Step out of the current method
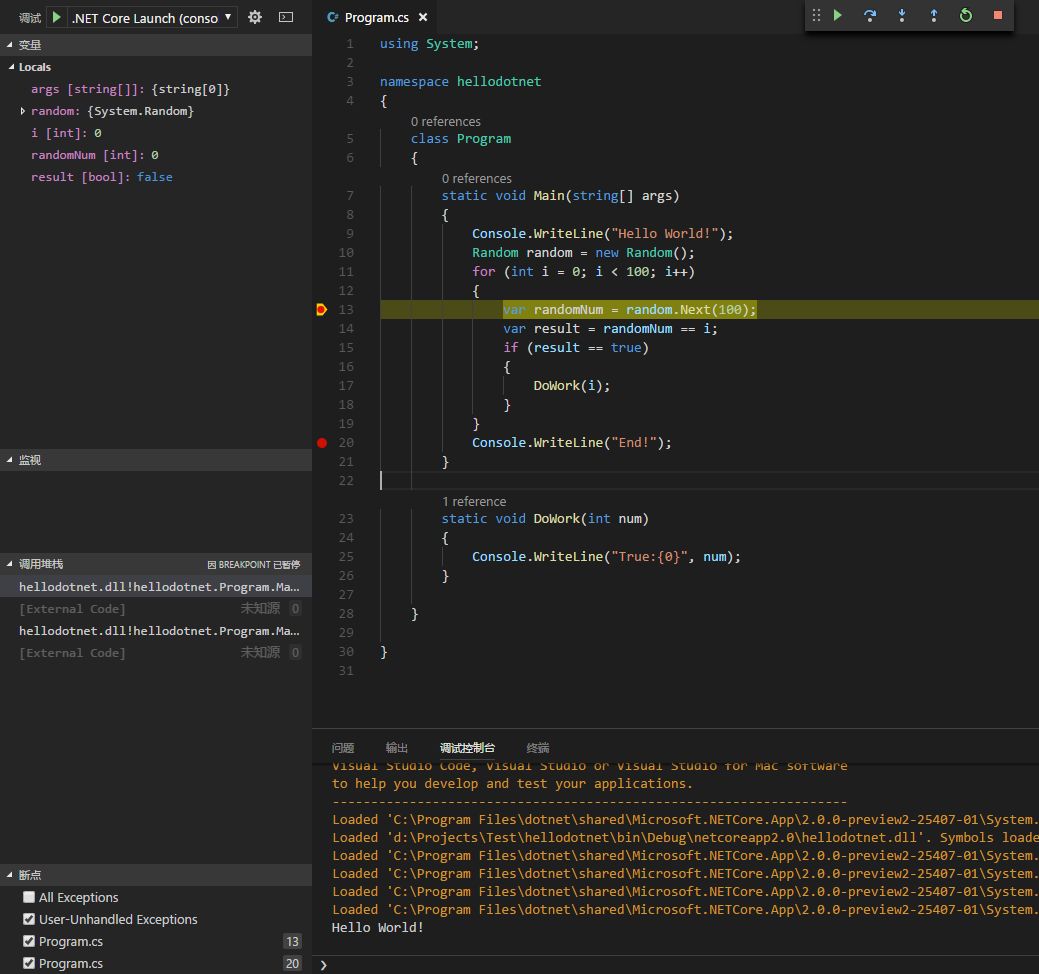1039x974 pixels. pyautogui.click(x=933, y=16)
